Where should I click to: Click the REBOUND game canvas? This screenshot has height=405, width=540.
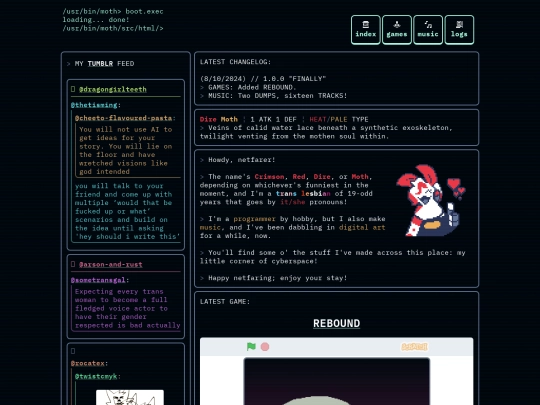(x=336, y=382)
